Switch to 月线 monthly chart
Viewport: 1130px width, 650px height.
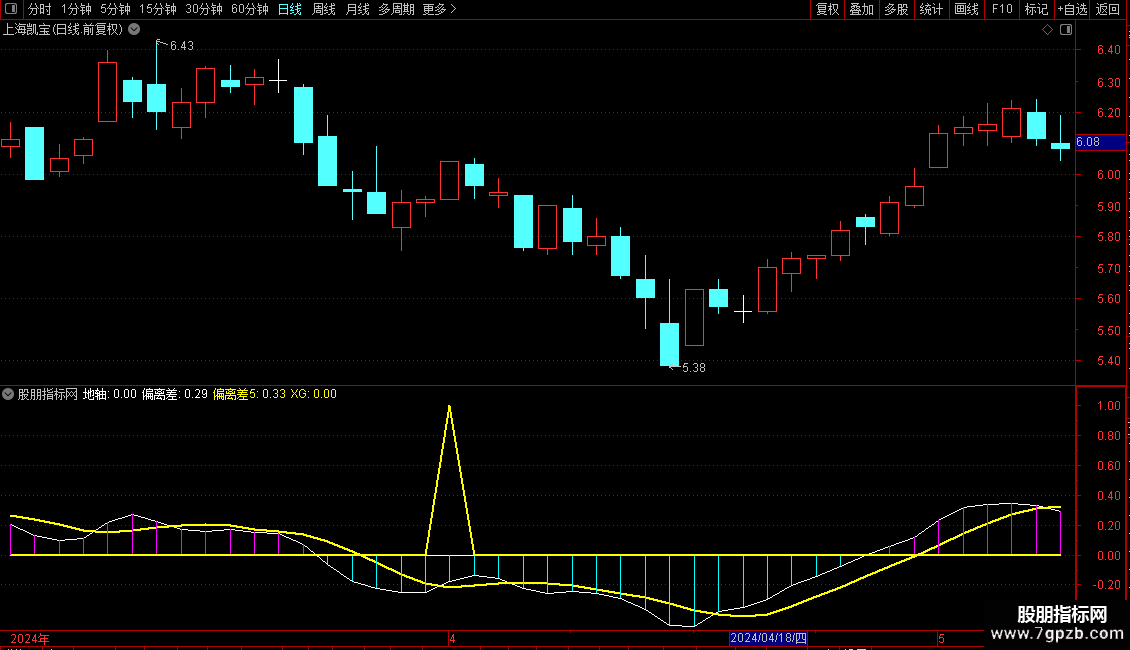click(357, 9)
